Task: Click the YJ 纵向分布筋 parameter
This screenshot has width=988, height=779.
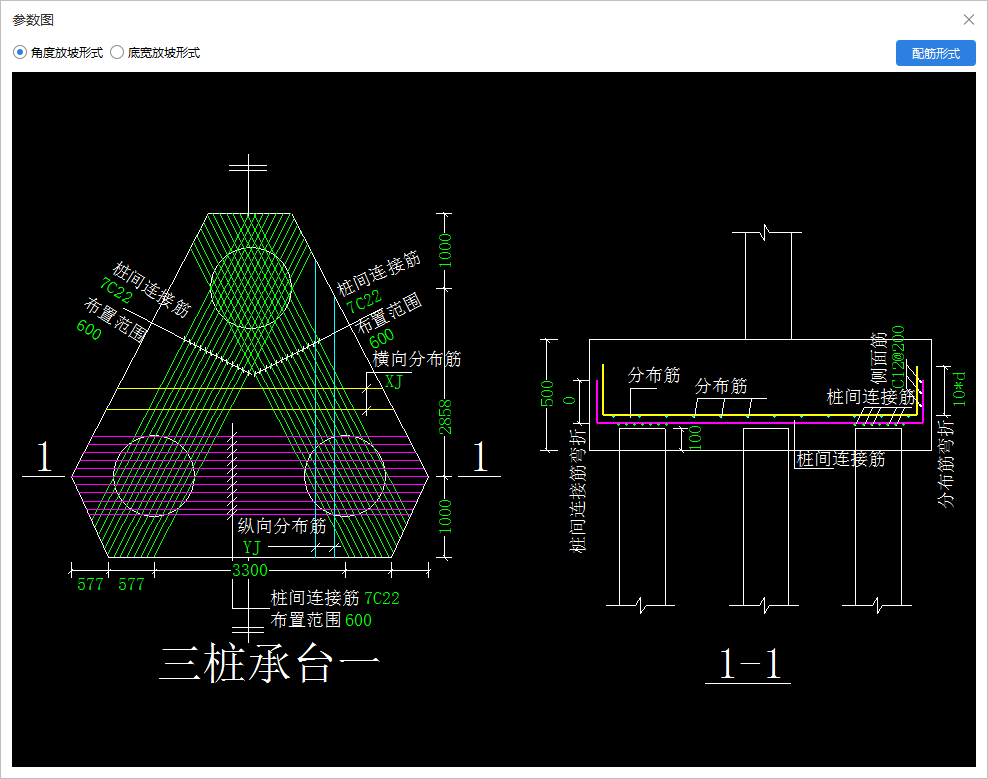Action: (251, 547)
